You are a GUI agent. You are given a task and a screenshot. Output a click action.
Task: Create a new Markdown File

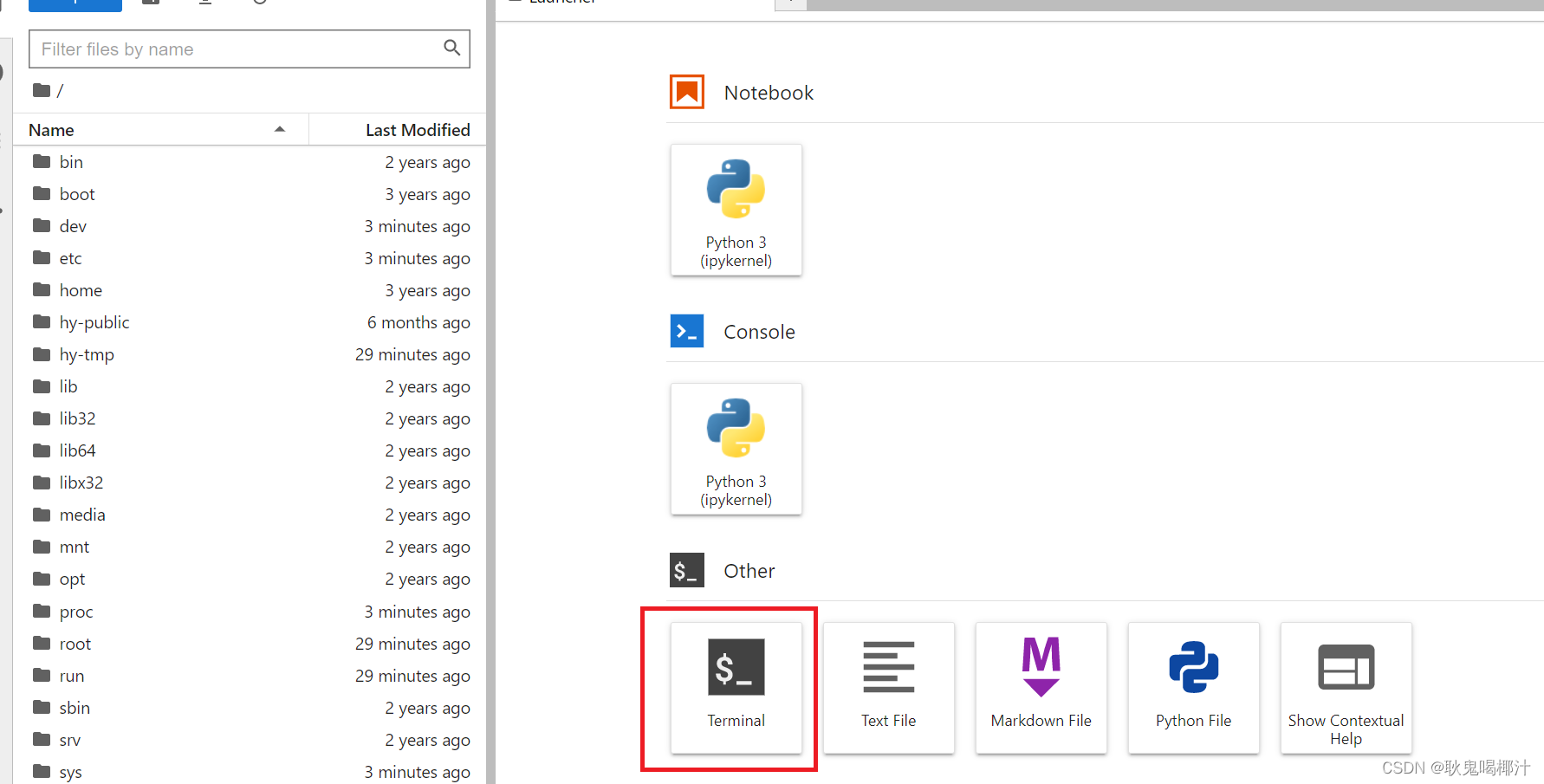1041,688
